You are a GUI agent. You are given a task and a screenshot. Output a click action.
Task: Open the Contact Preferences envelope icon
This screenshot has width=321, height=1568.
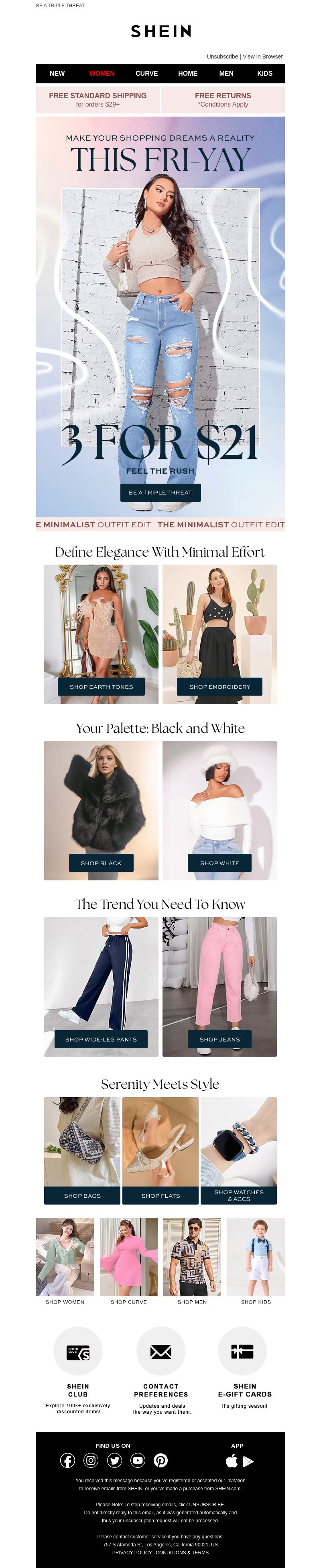161,1351
